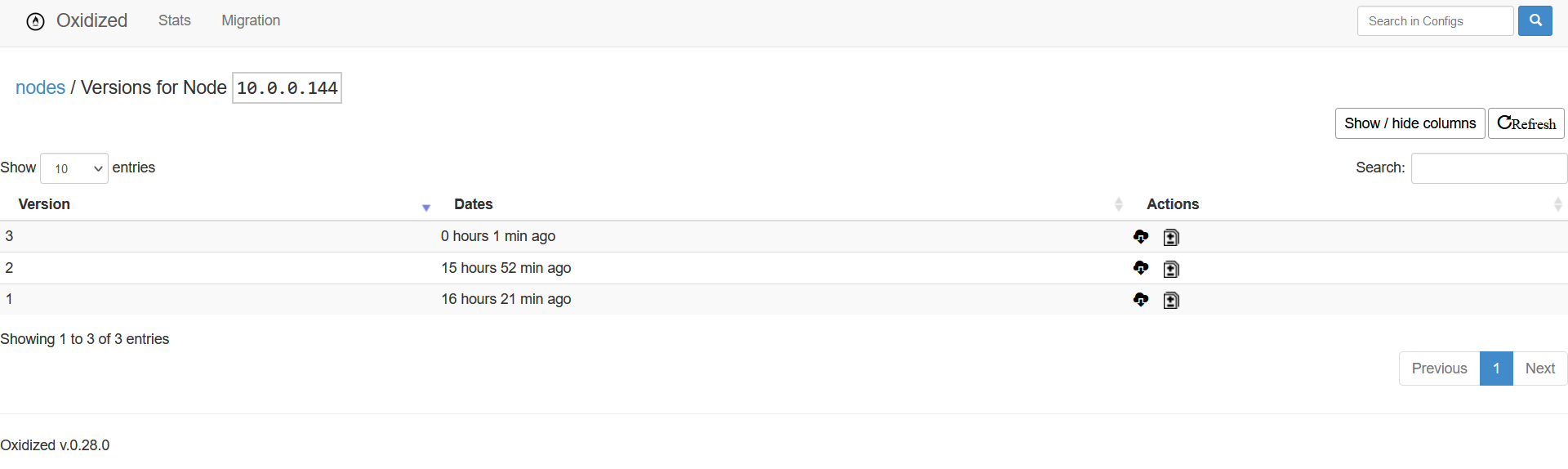
Task: Click the Show / hide columns button
Action: tap(1410, 123)
